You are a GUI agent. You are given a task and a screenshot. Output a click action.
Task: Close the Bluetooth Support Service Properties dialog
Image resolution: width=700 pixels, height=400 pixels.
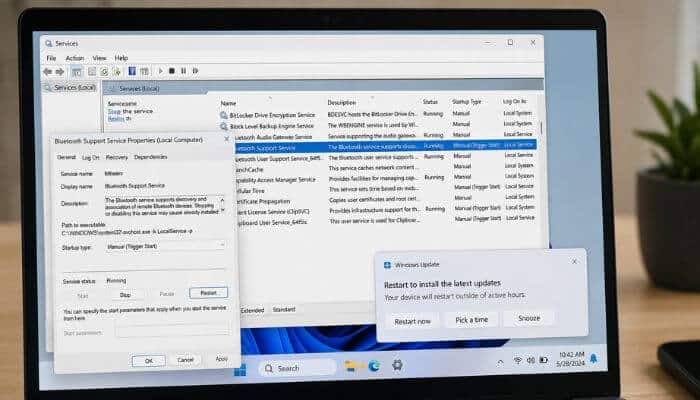point(226,140)
